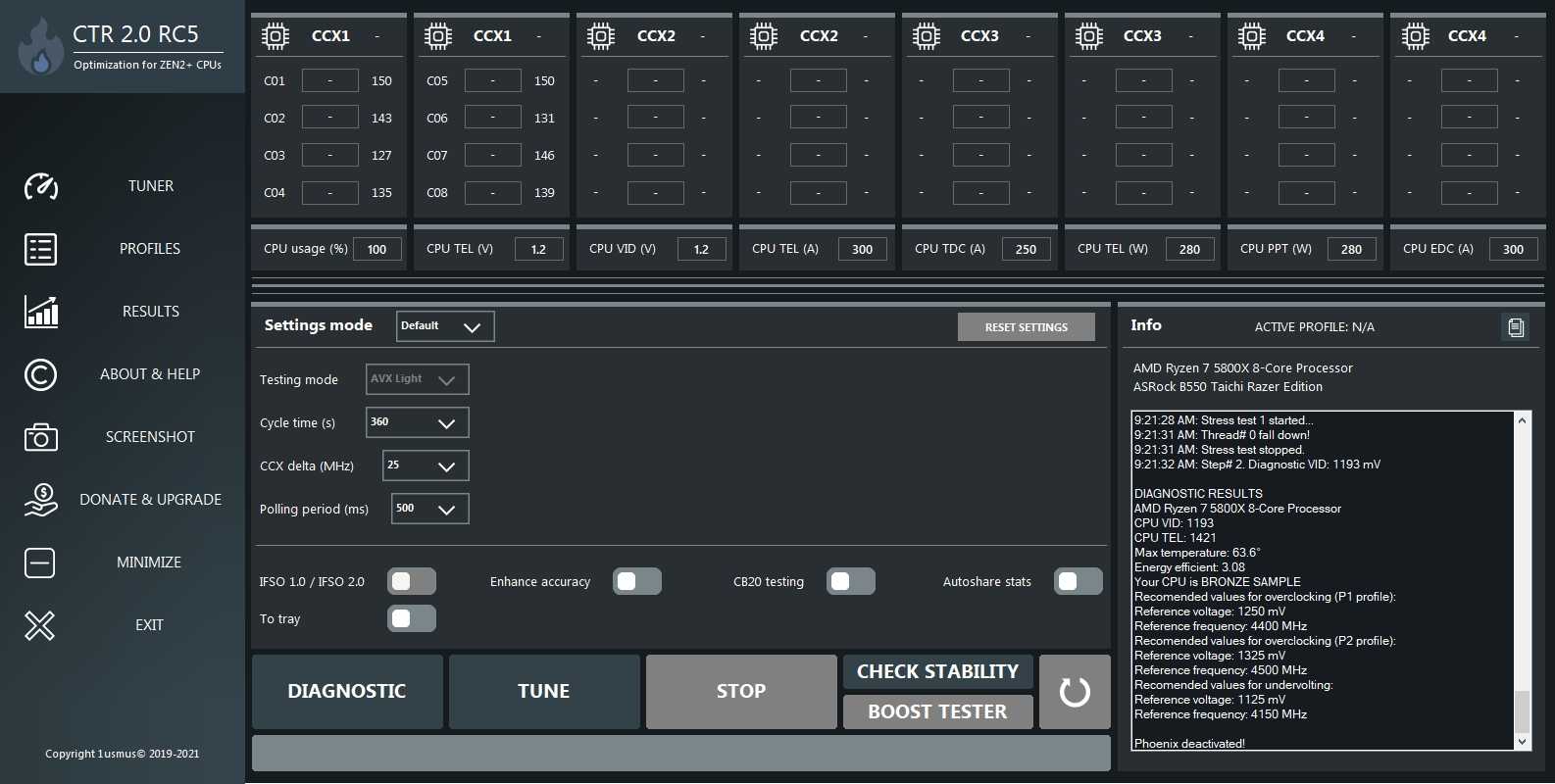Click the C01 frequency input field
The height and width of the screenshot is (784, 1555).
(329, 81)
